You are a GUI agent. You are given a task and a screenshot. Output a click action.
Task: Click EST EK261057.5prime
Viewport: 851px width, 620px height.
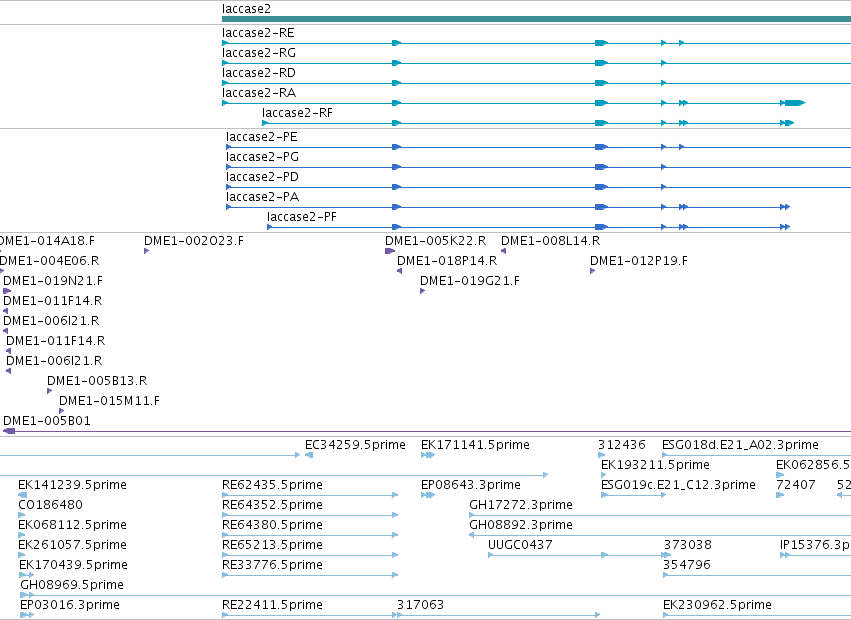(72, 545)
